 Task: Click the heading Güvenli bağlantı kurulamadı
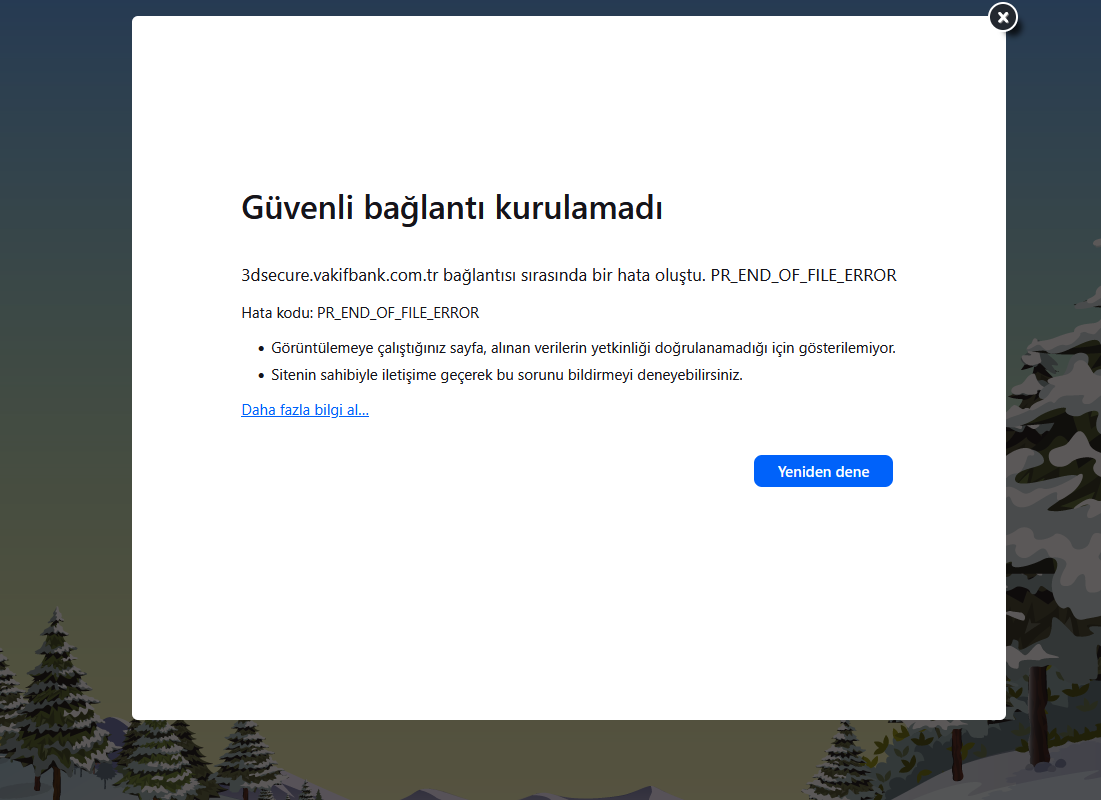point(451,208)
